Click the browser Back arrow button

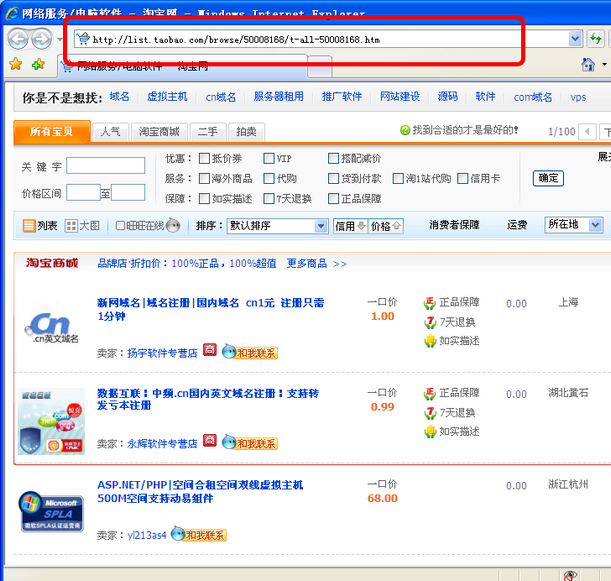pyautogui.click(x=18, y=39)
